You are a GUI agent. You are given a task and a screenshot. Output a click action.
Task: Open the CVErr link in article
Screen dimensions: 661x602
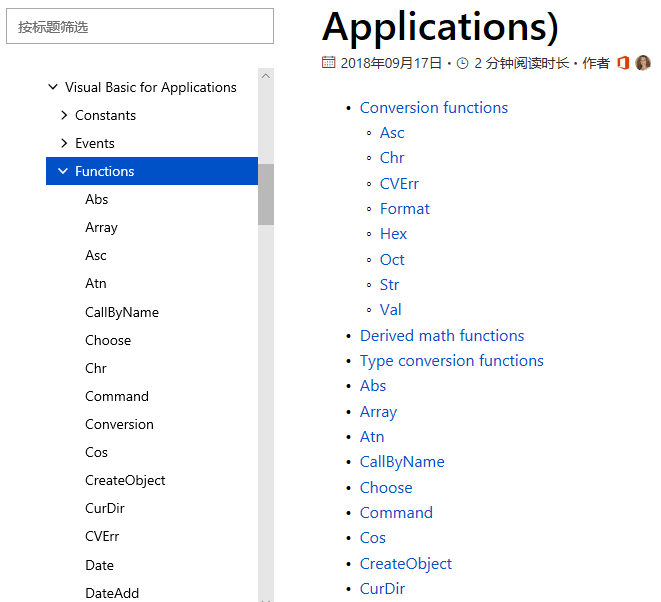tap(399, 184)
